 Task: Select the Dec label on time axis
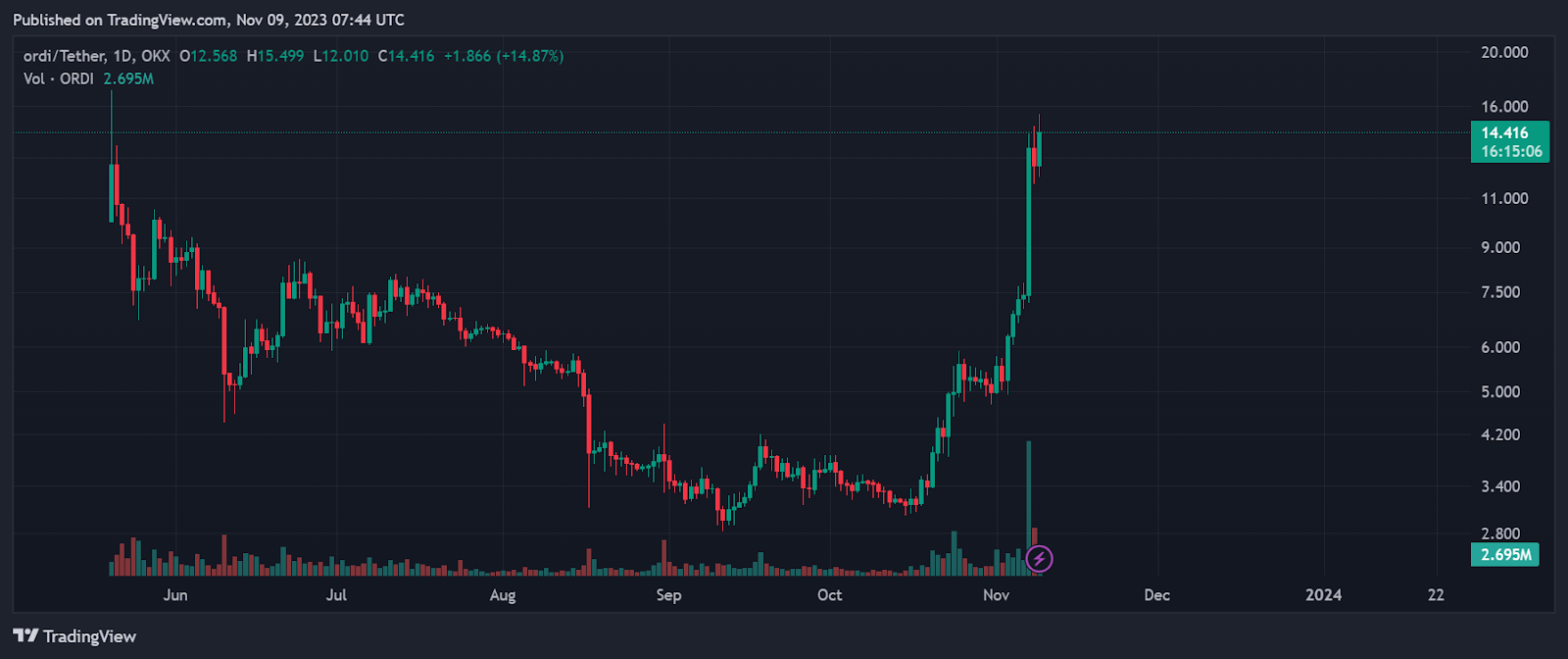(x=1156, y=594)
